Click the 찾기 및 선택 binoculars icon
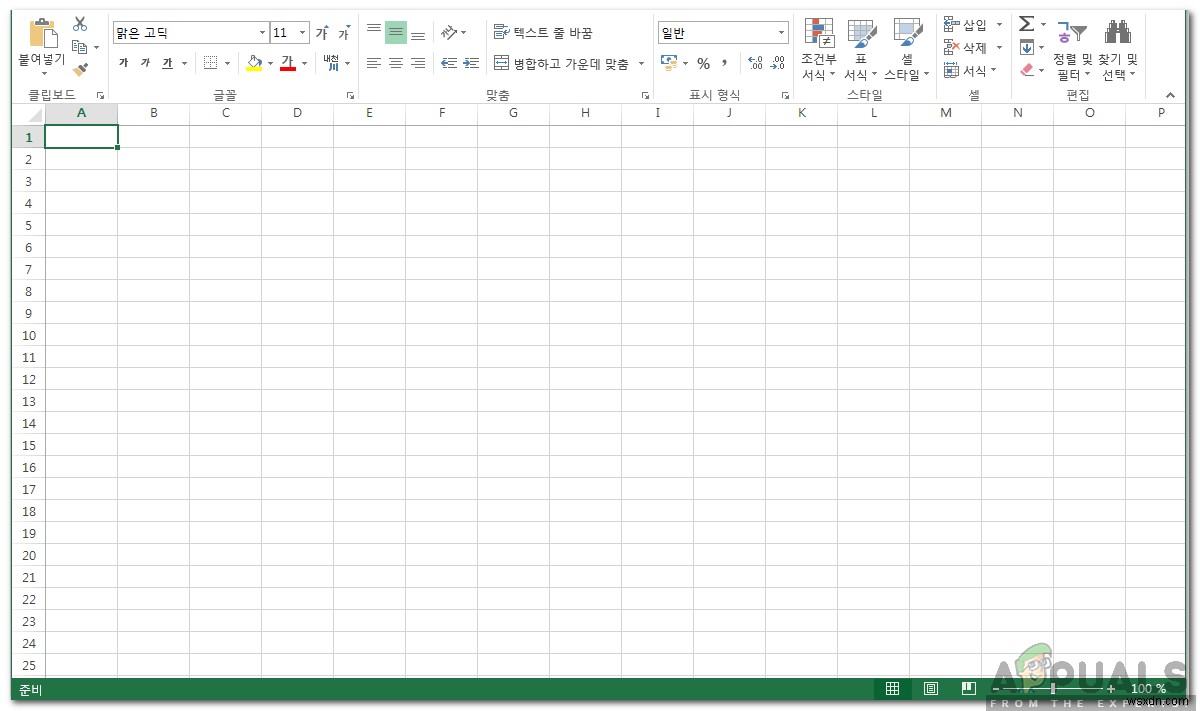The image size is (1200, 711). (x=1118, y=32)
